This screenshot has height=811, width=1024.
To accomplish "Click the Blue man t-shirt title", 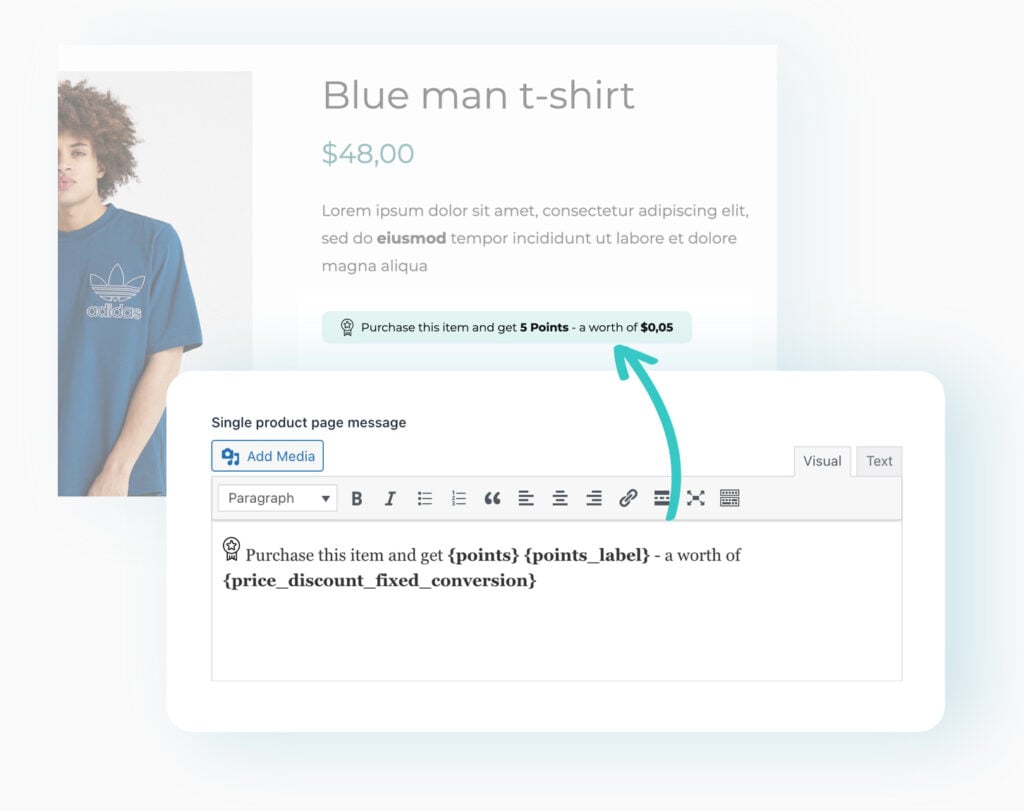I will 478,95.
